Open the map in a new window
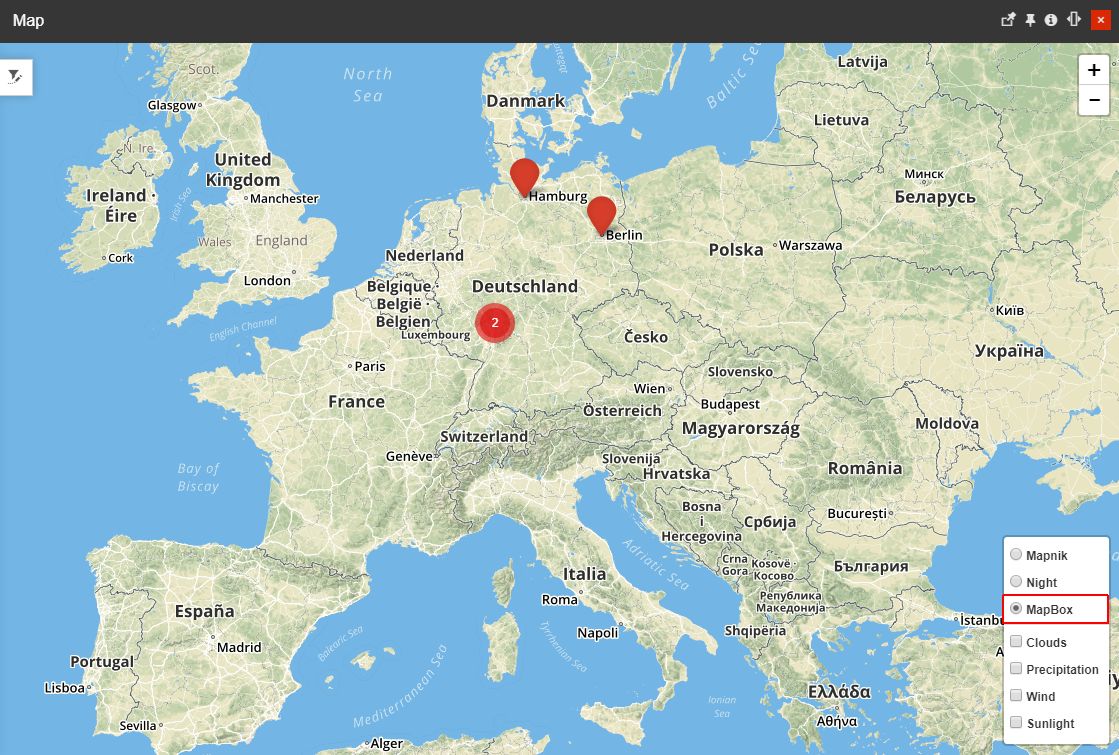The width and height of the screenshot is (1119, 755). [1010, 19]
